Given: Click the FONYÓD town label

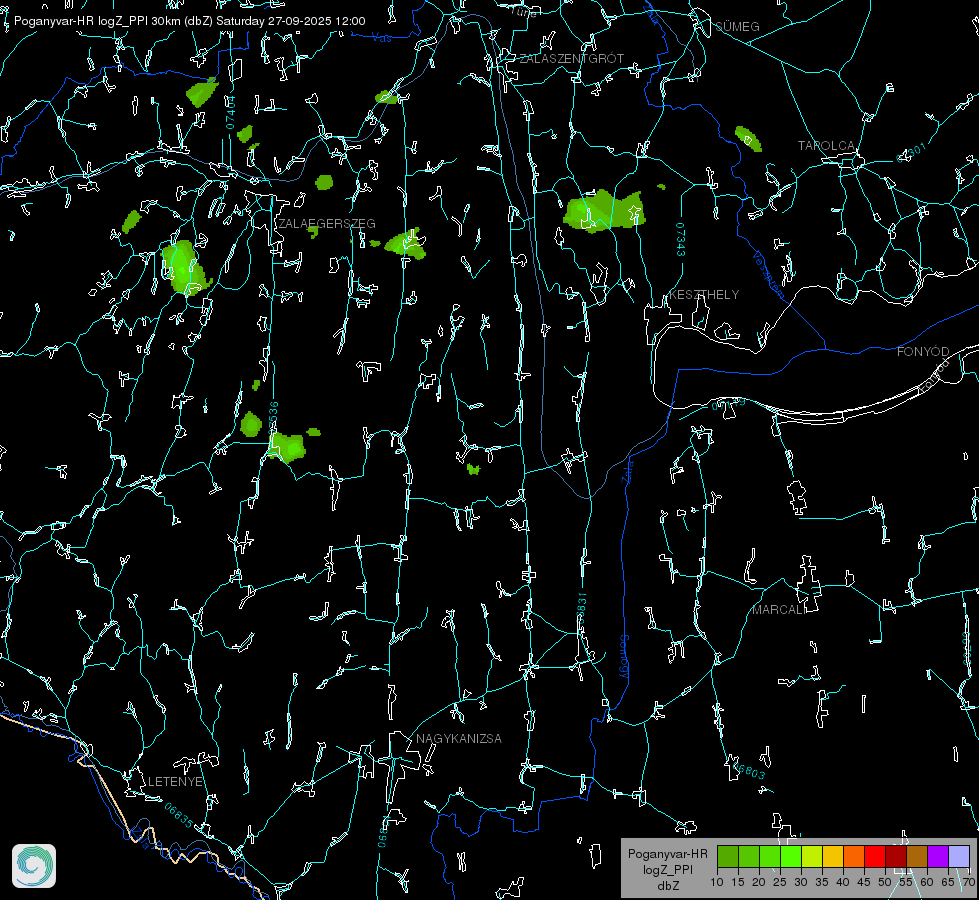Looking at the screenshot, I should pyautogui.click(x=922, y=352).
